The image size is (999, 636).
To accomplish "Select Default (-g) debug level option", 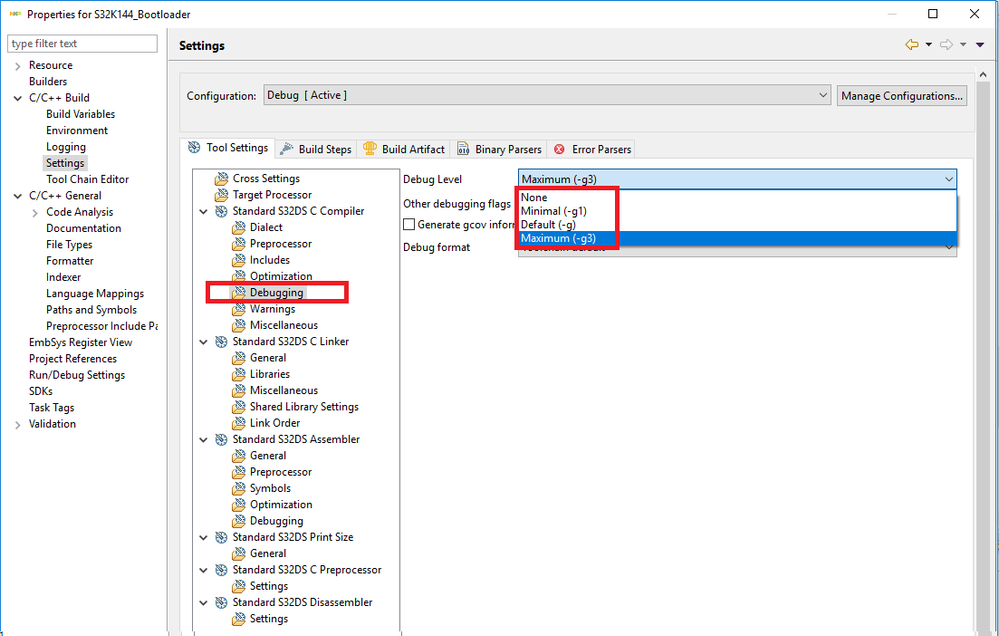I will coord(738,224).
